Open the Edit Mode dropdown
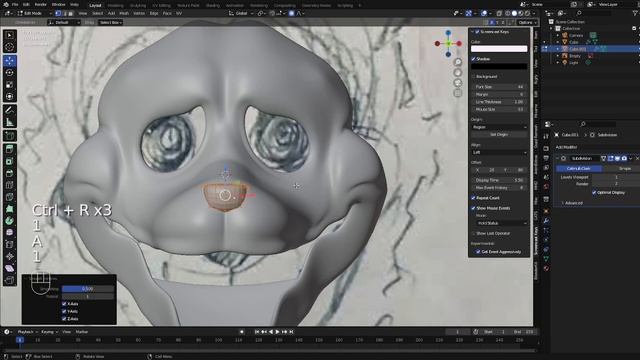This screenshot has height=360, width=640. point(34,13)
